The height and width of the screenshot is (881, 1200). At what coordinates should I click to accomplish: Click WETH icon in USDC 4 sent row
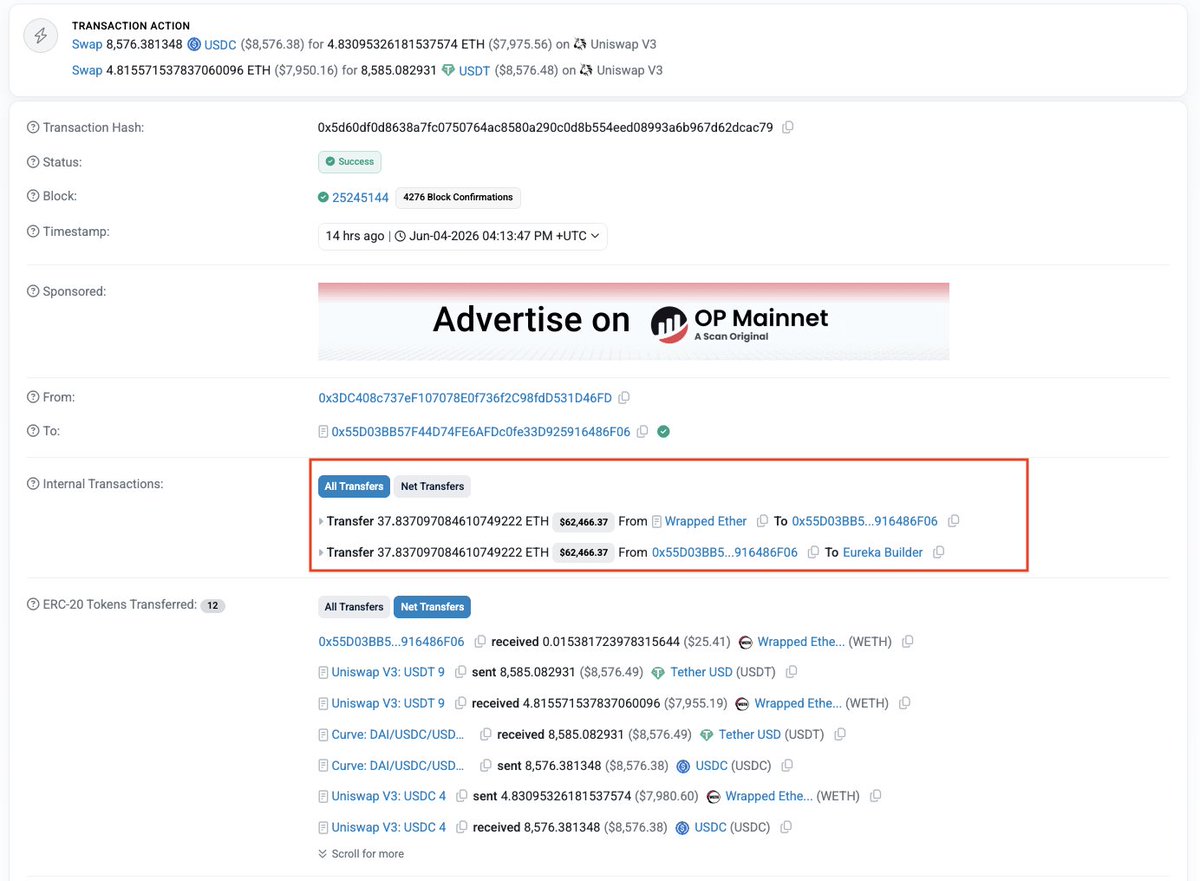point(714,797)
